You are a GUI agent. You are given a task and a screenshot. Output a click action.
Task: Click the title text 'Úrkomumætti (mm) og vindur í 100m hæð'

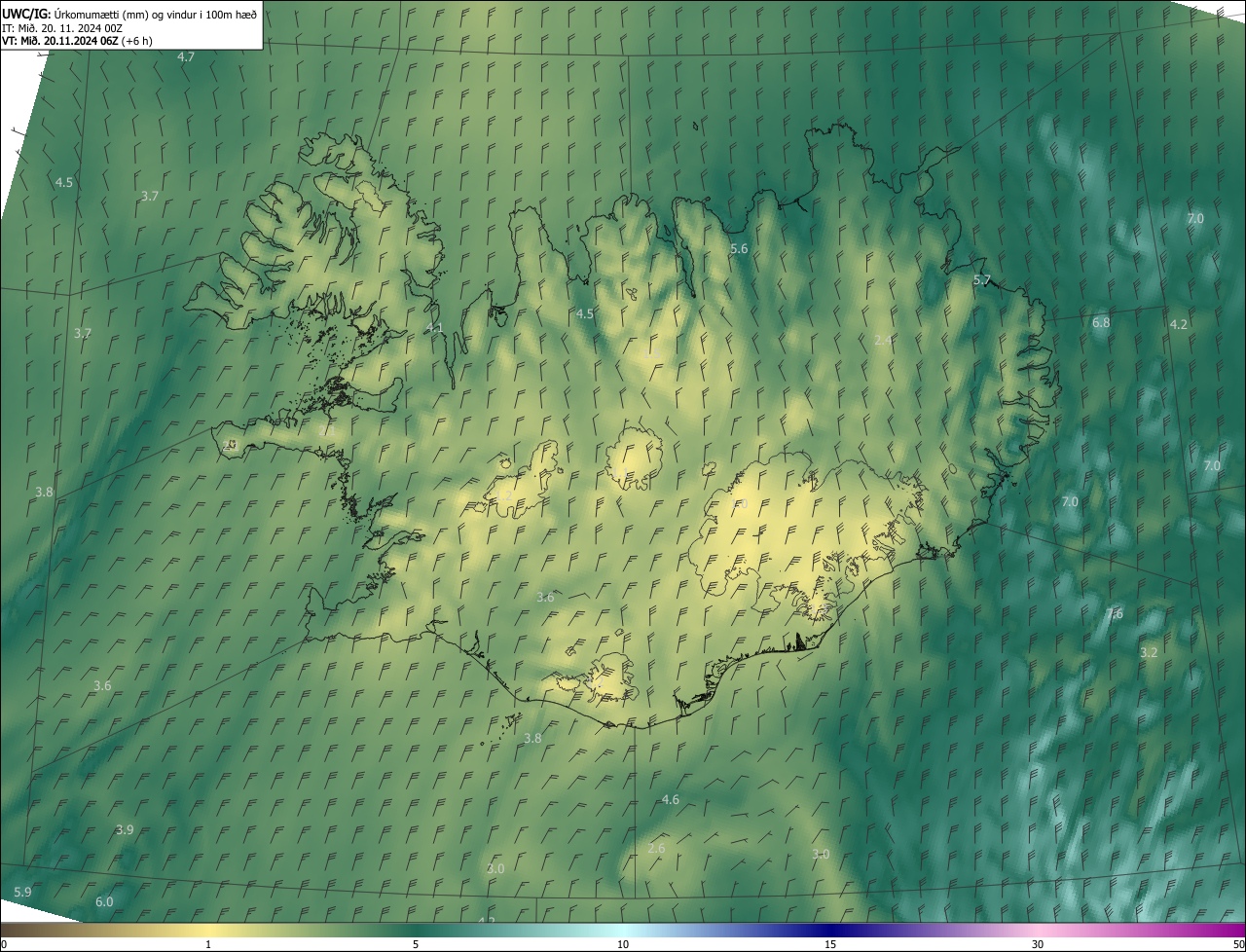(155, 14)
